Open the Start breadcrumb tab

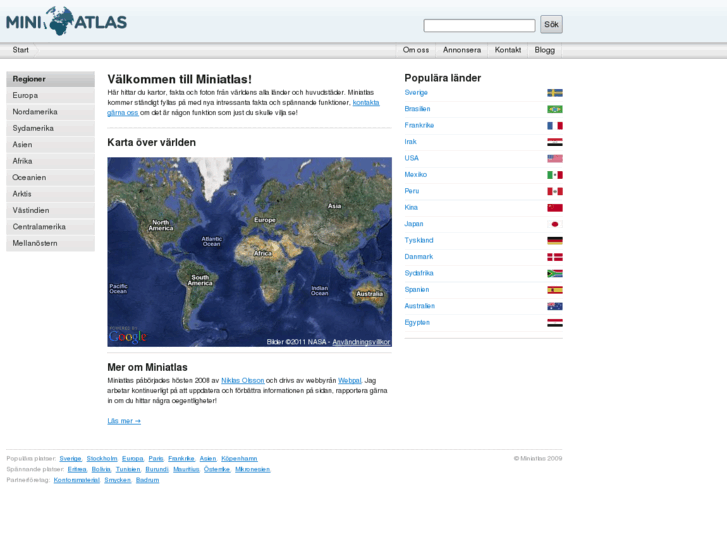[20, 50]
